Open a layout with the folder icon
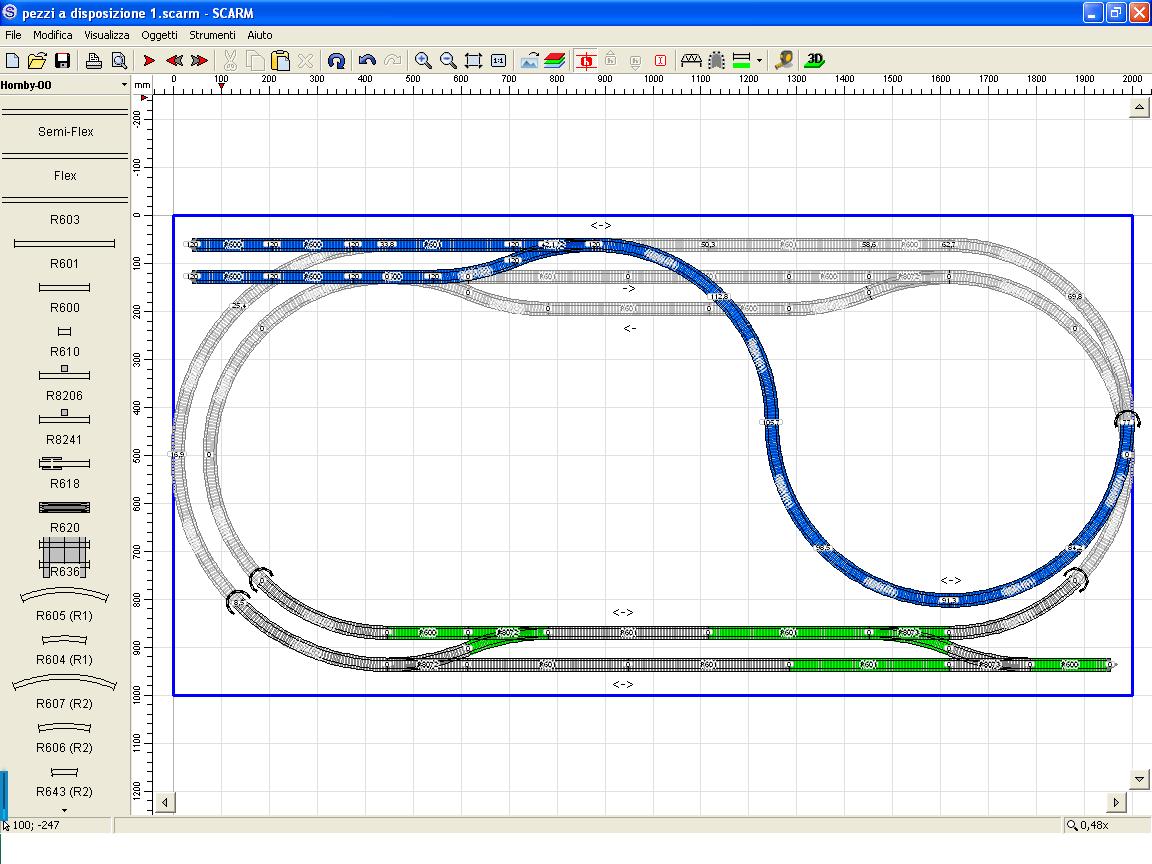This screenshot has height=864, width=1152. pyautogui.click(x=37, y=60)
